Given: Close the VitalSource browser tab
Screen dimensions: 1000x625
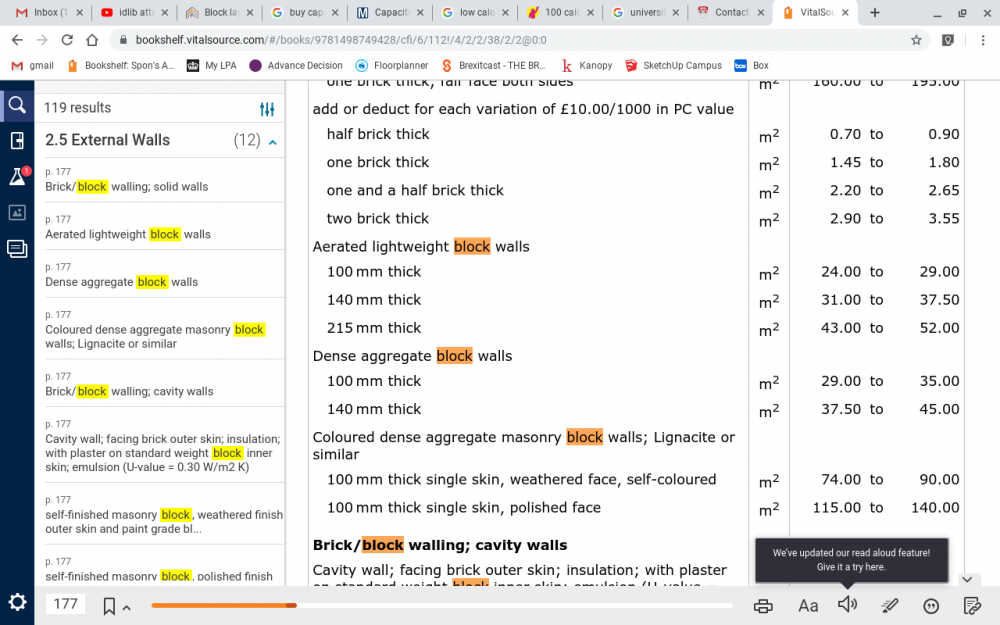Looking at the screenshot, I should [845, 12].
